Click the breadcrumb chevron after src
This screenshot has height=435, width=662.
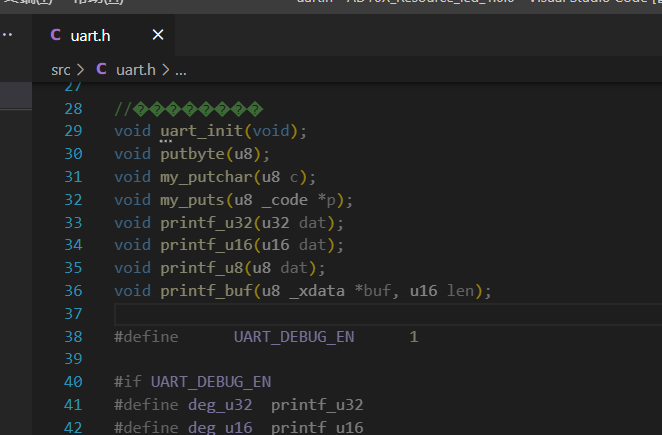(81, 70)
